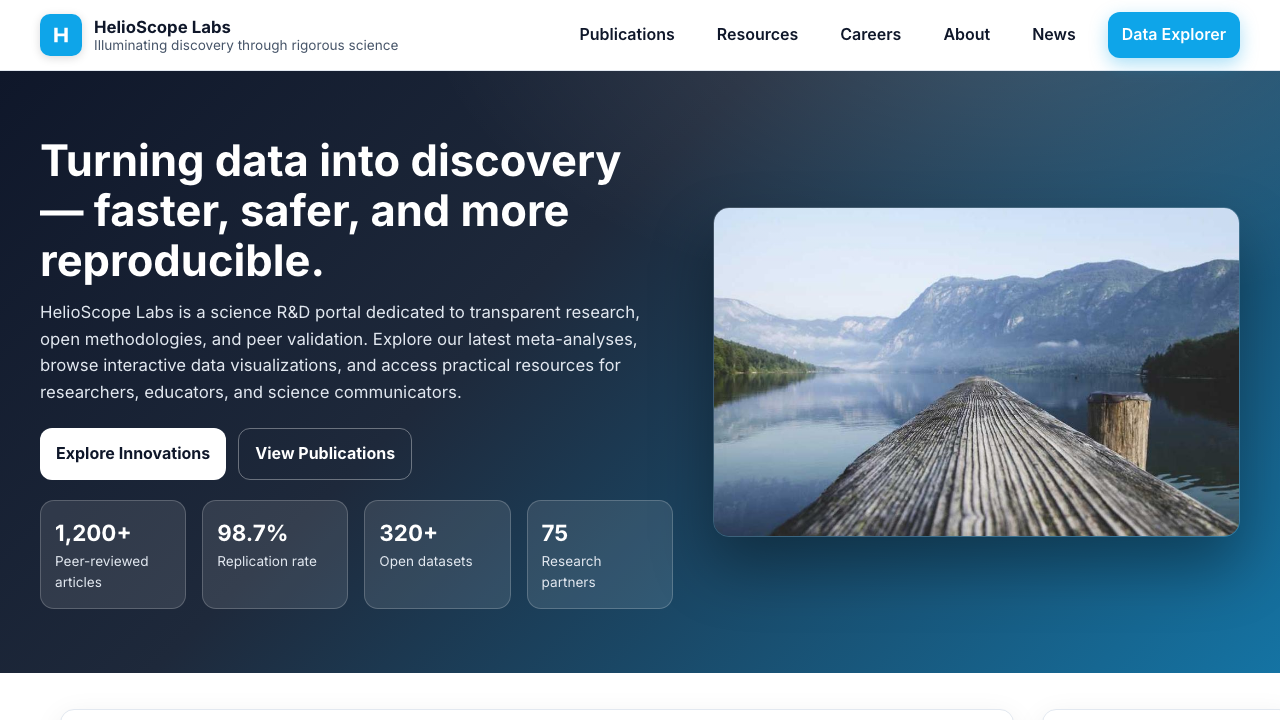Click the View Publications button
Viewport: 1280px width, 720px height.
(324, 453)
